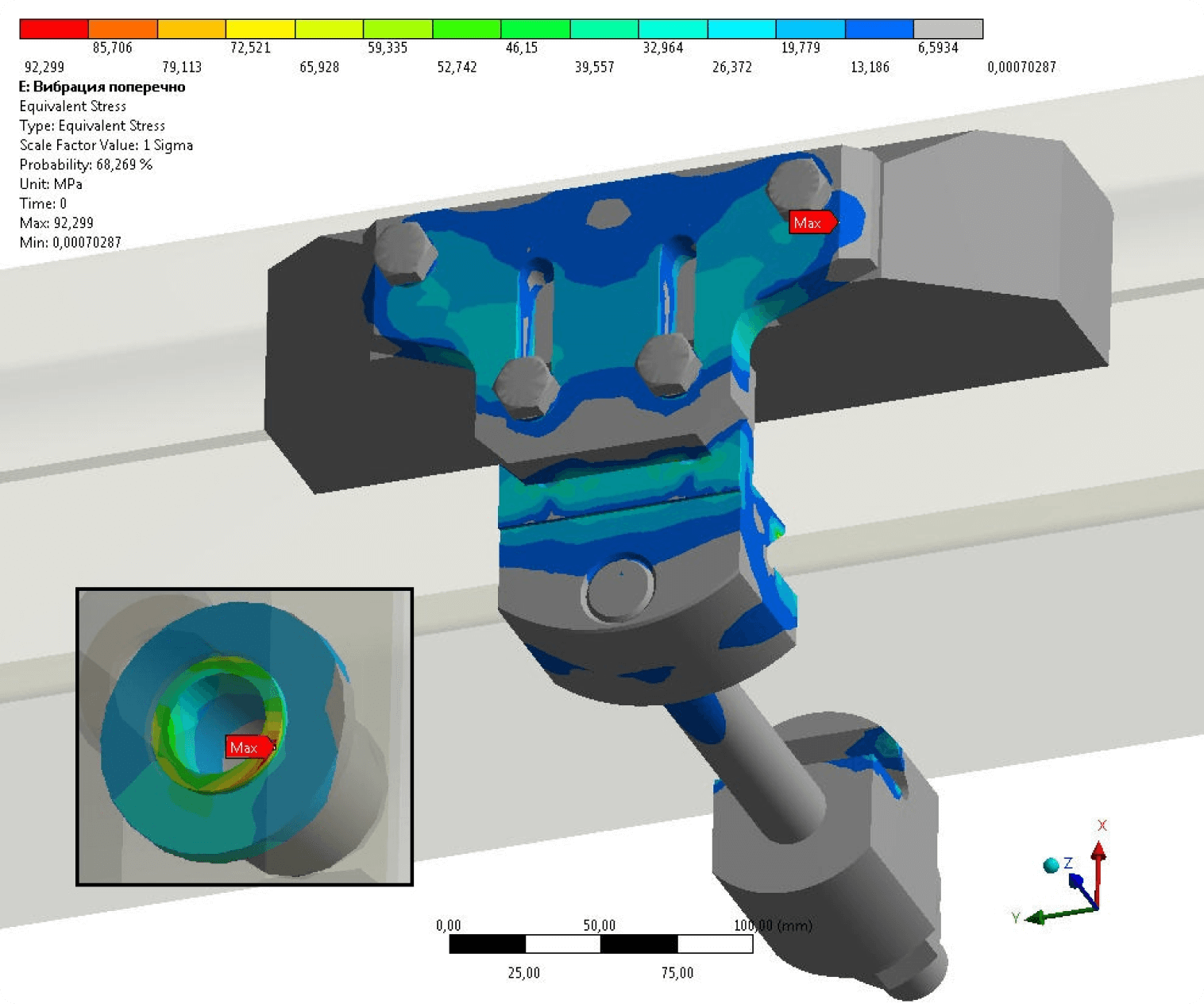The height and width of the screenshot is (1004, 1204).
Task: Click the 25,00 ruler label
Action: tap(524, 973)
